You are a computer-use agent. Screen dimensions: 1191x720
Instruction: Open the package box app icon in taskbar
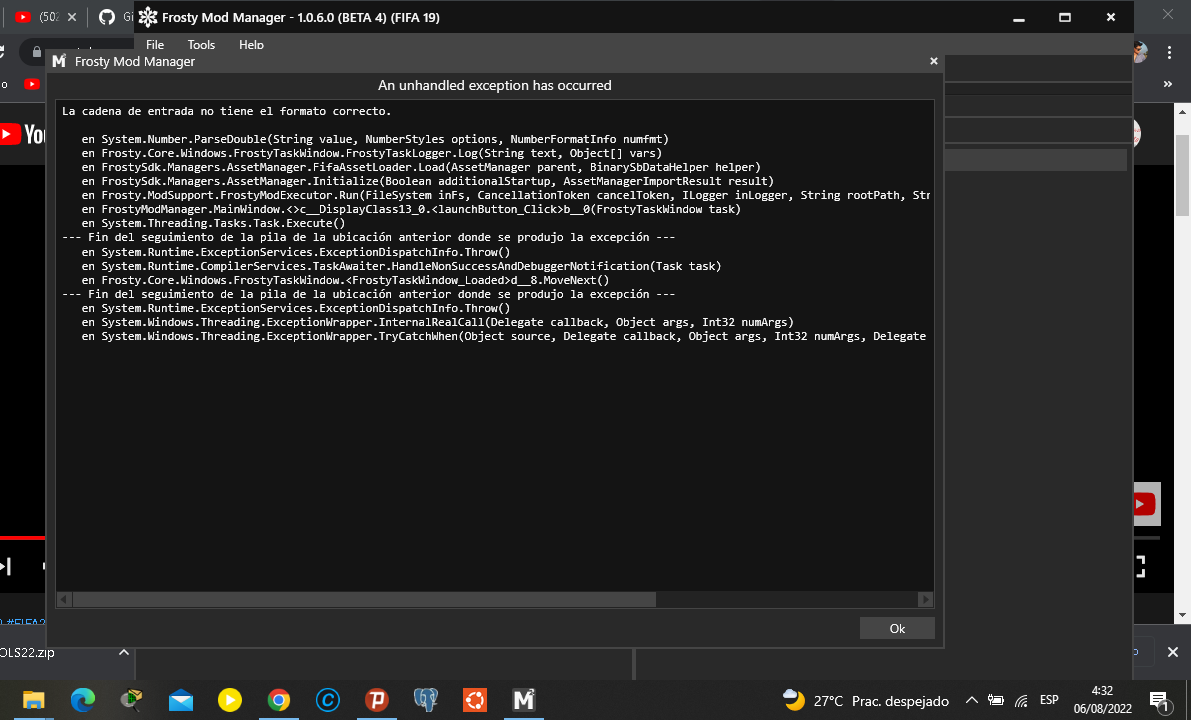click(131, 699)
